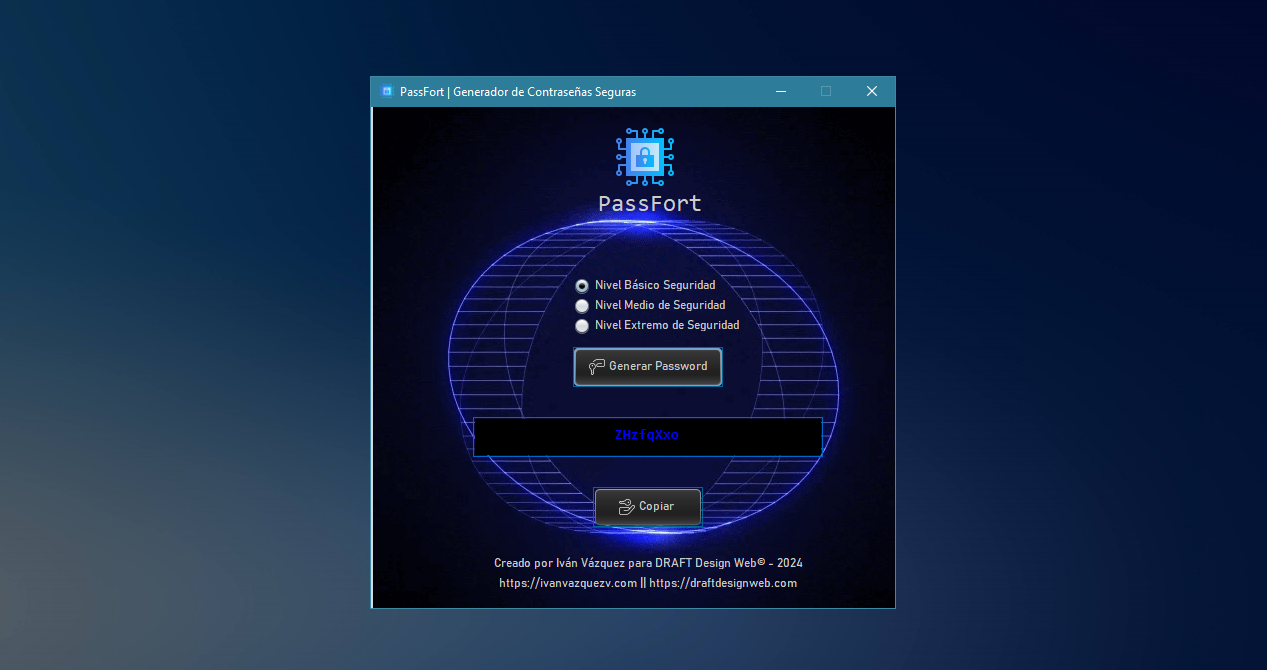1267x670 pixels.
Task: Close the PassFort window
Action: (871, 92)
